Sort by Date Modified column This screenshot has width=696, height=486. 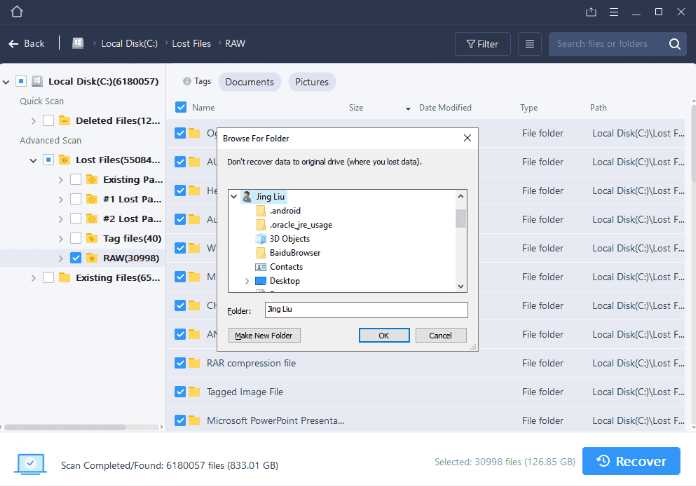[445, 108]
